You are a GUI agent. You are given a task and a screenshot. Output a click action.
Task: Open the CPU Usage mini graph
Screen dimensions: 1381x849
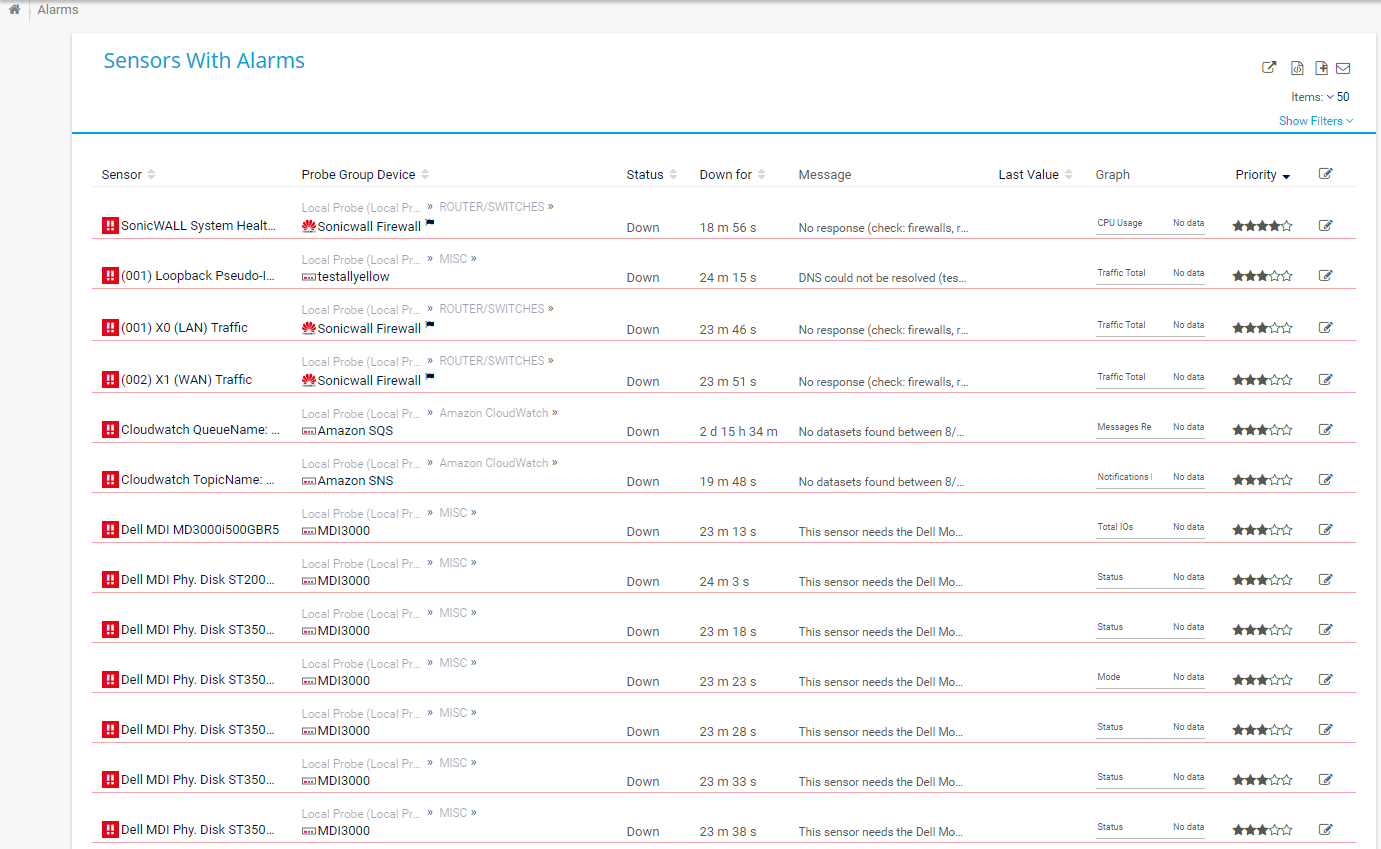click(x=1150, y=224)
